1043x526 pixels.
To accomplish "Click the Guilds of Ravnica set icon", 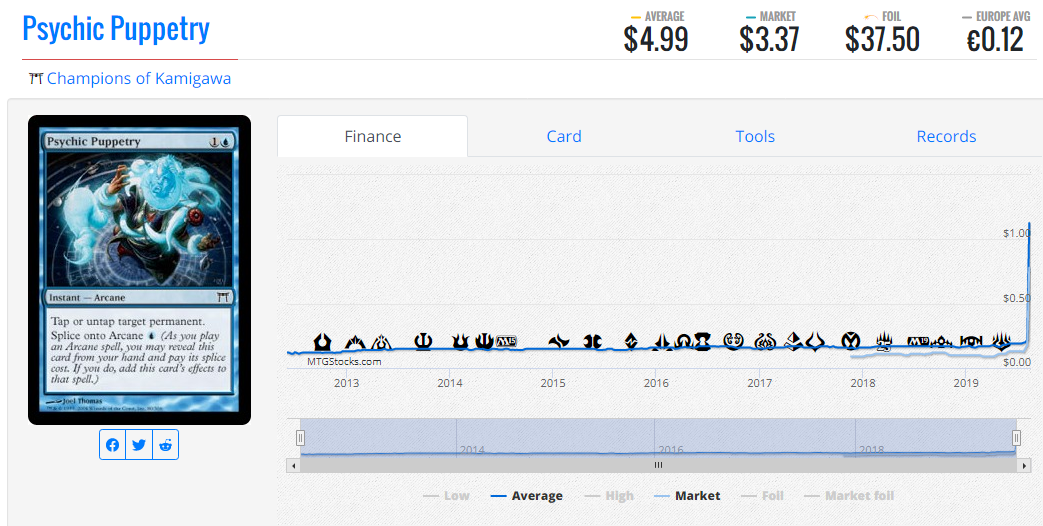I will 941,342.
